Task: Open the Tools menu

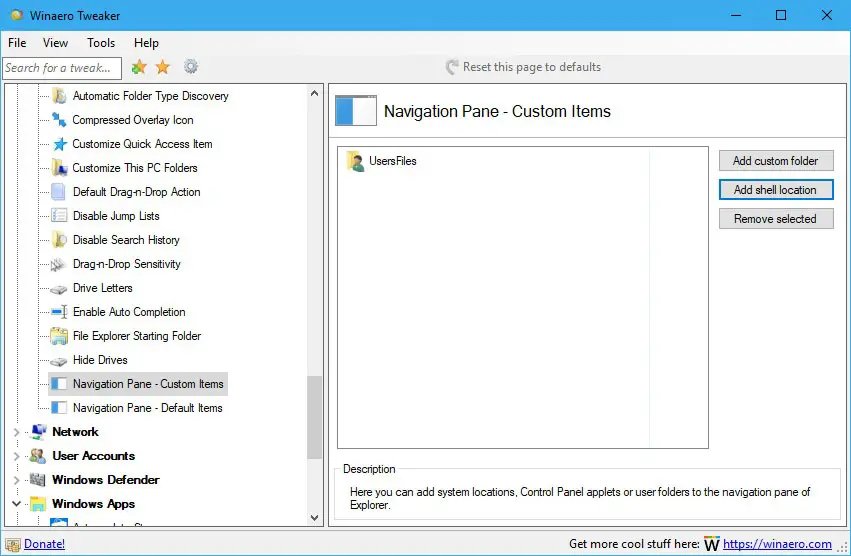Action: (x=101, y=43)
